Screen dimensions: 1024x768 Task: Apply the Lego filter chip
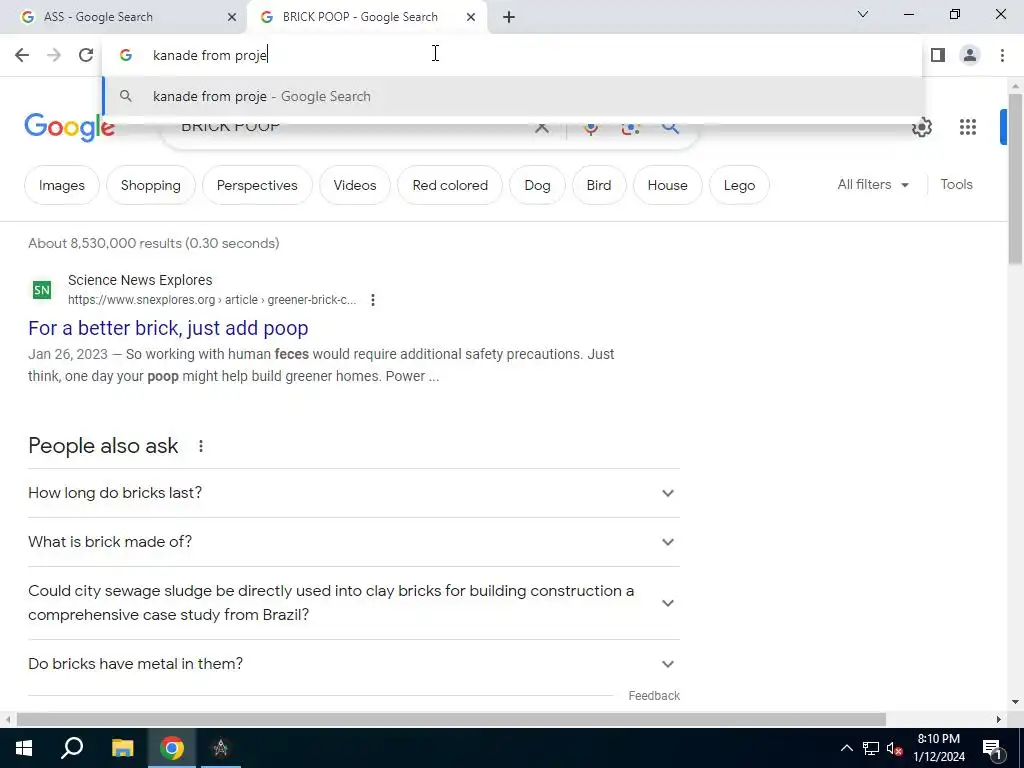(739, 185)
